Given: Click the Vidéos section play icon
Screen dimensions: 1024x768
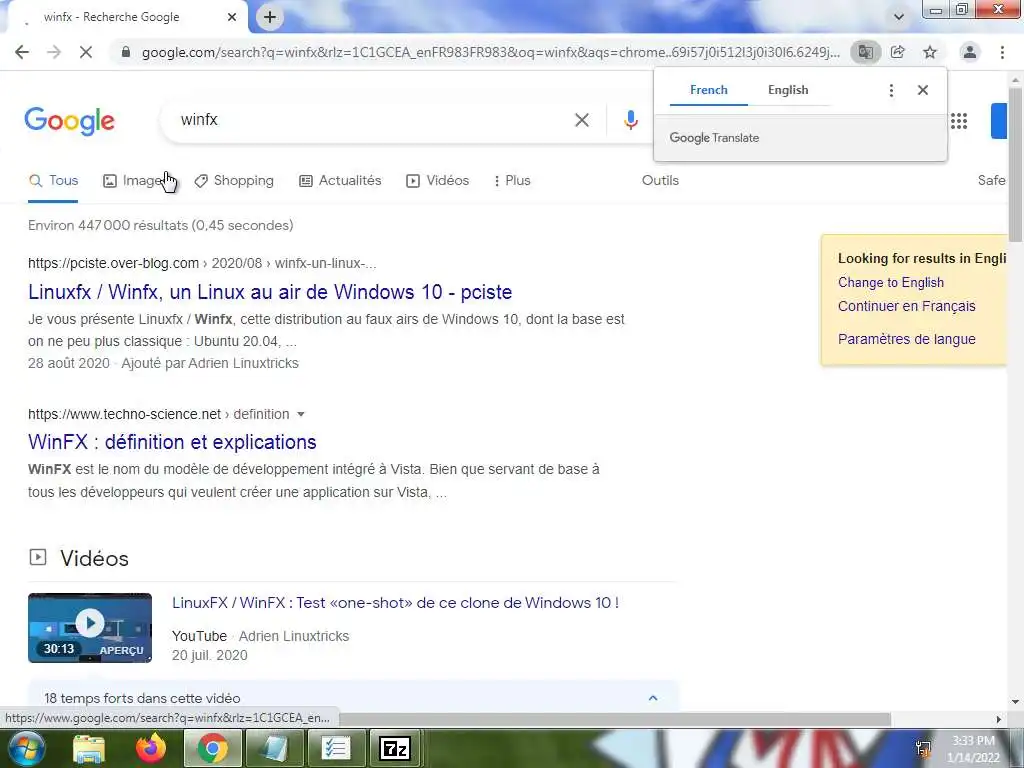Looking at the screenshot, I should [38, 557].
